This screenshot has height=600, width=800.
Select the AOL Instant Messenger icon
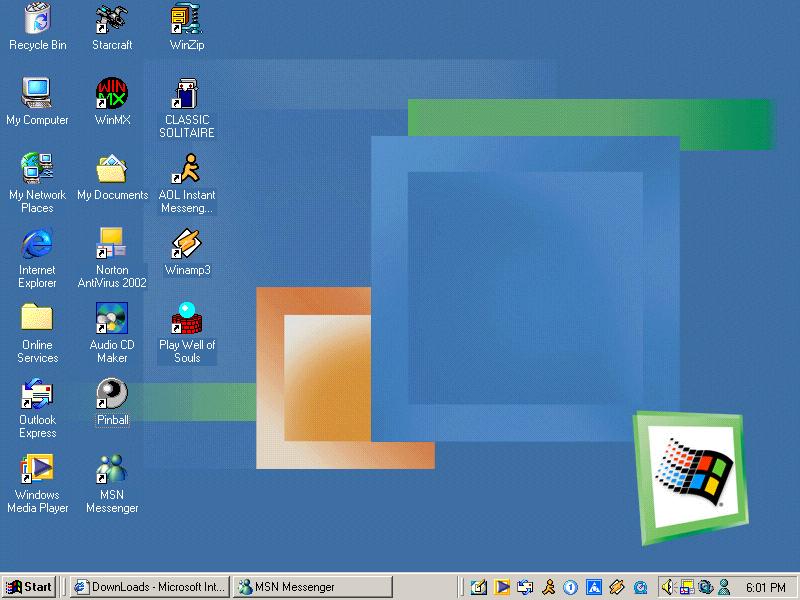tap(187, 169)
